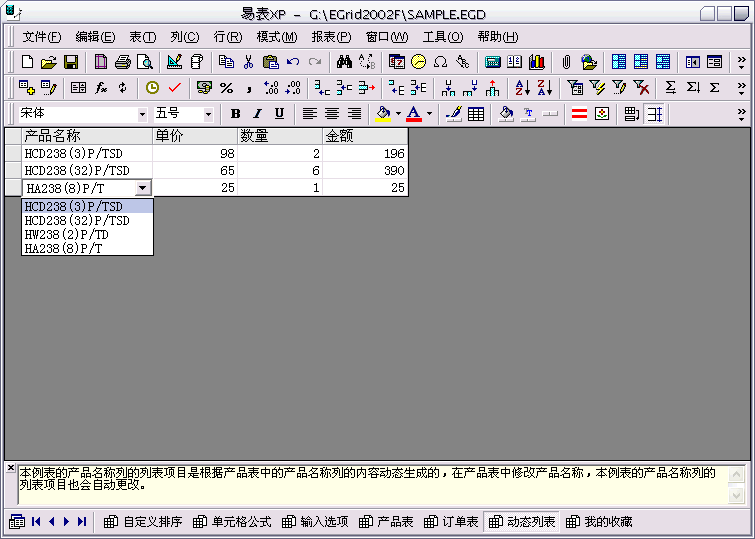
Task: Toggle Bold formatting
Action: tap(235, 114)
